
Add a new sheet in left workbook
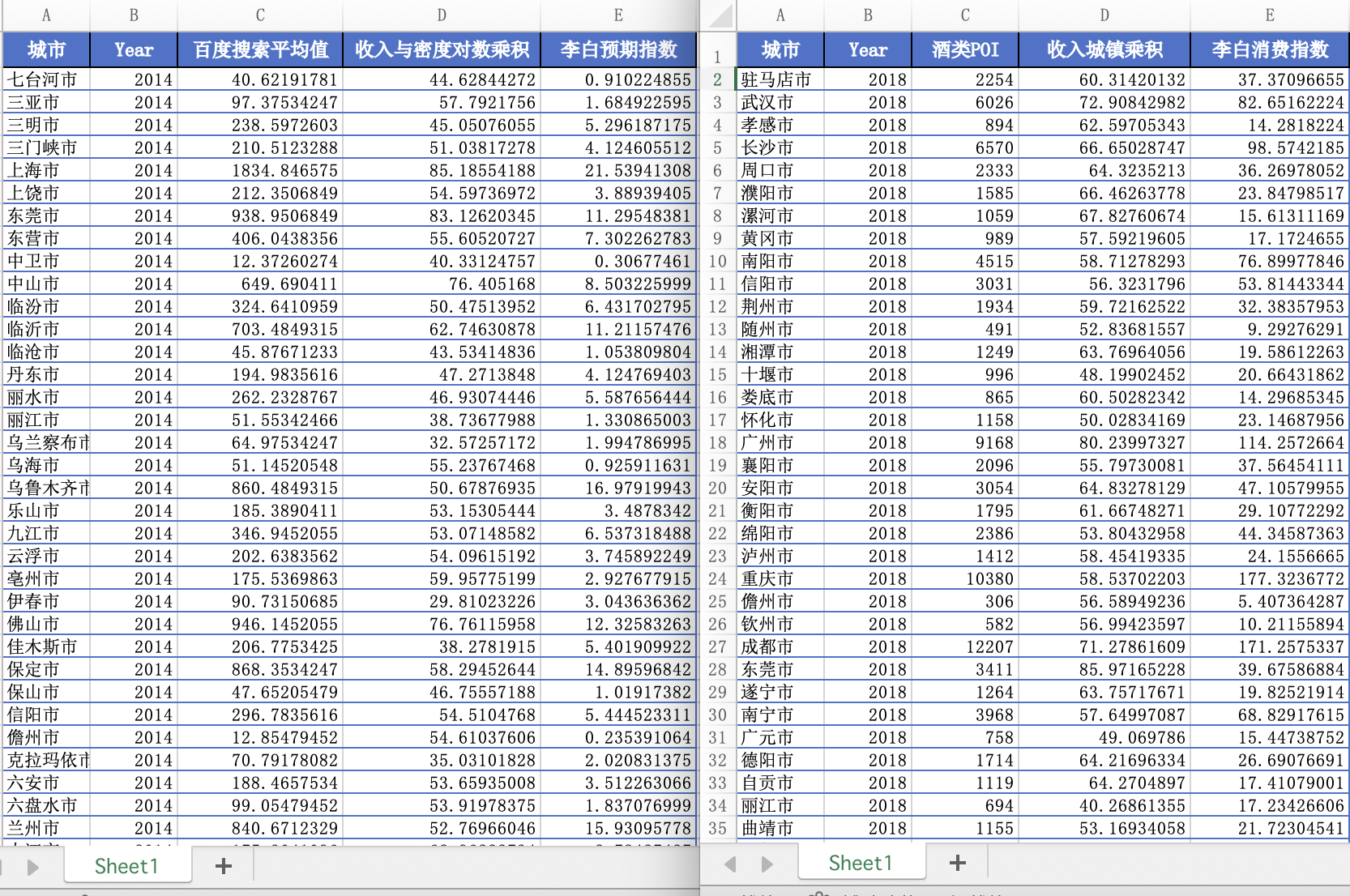[224, 866]
